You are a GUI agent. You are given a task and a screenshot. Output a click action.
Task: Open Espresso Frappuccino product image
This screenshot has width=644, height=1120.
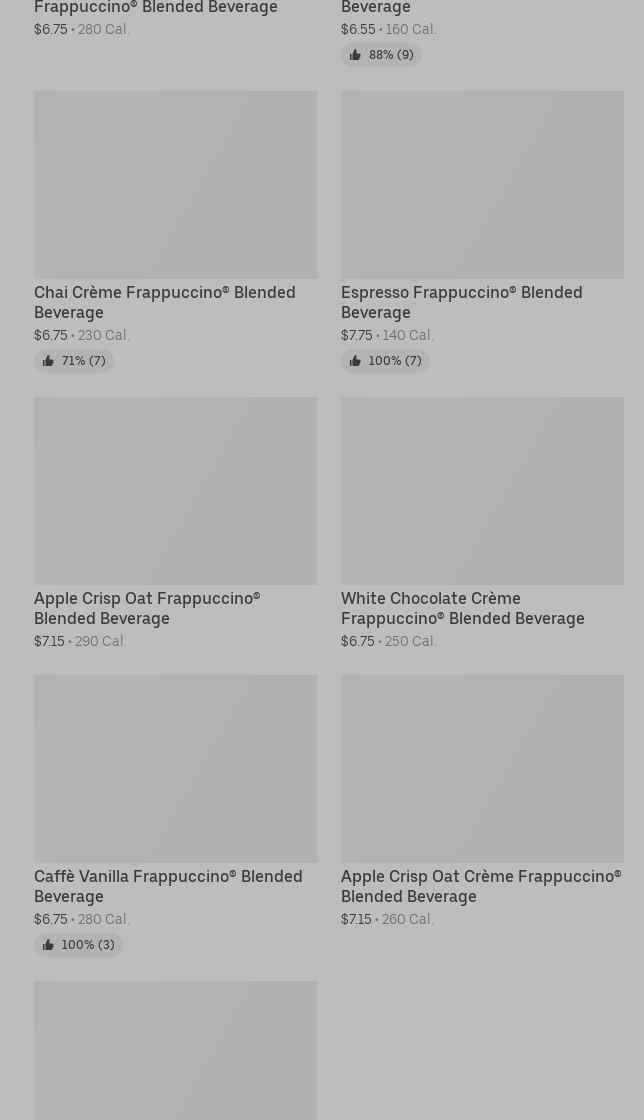[x=482, y=185]
